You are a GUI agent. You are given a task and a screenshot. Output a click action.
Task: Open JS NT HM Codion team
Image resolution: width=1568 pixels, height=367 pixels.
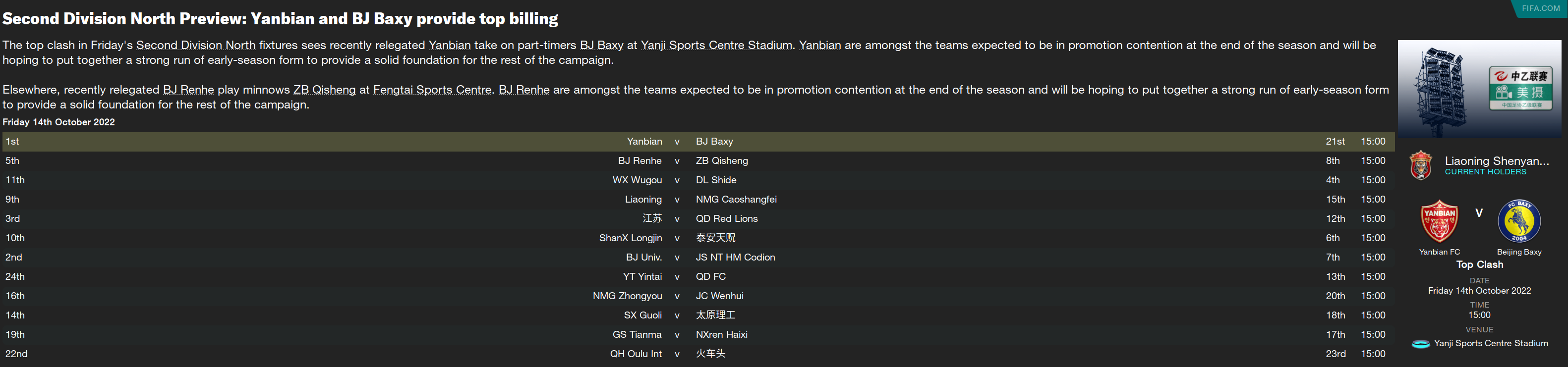click(735, 258)
